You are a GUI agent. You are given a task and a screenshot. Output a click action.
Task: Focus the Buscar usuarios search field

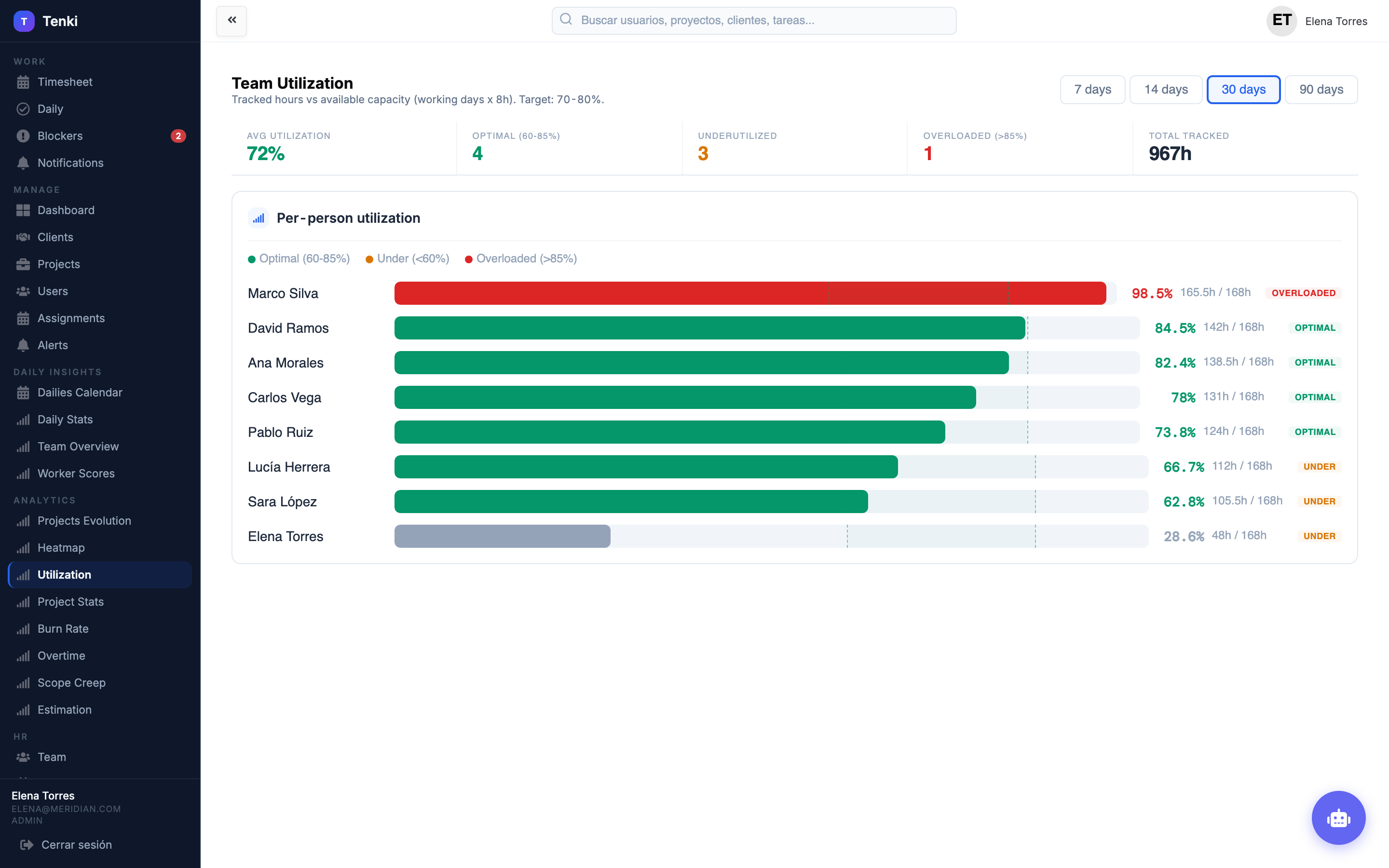pyautogui.click(x=754, y=21)
